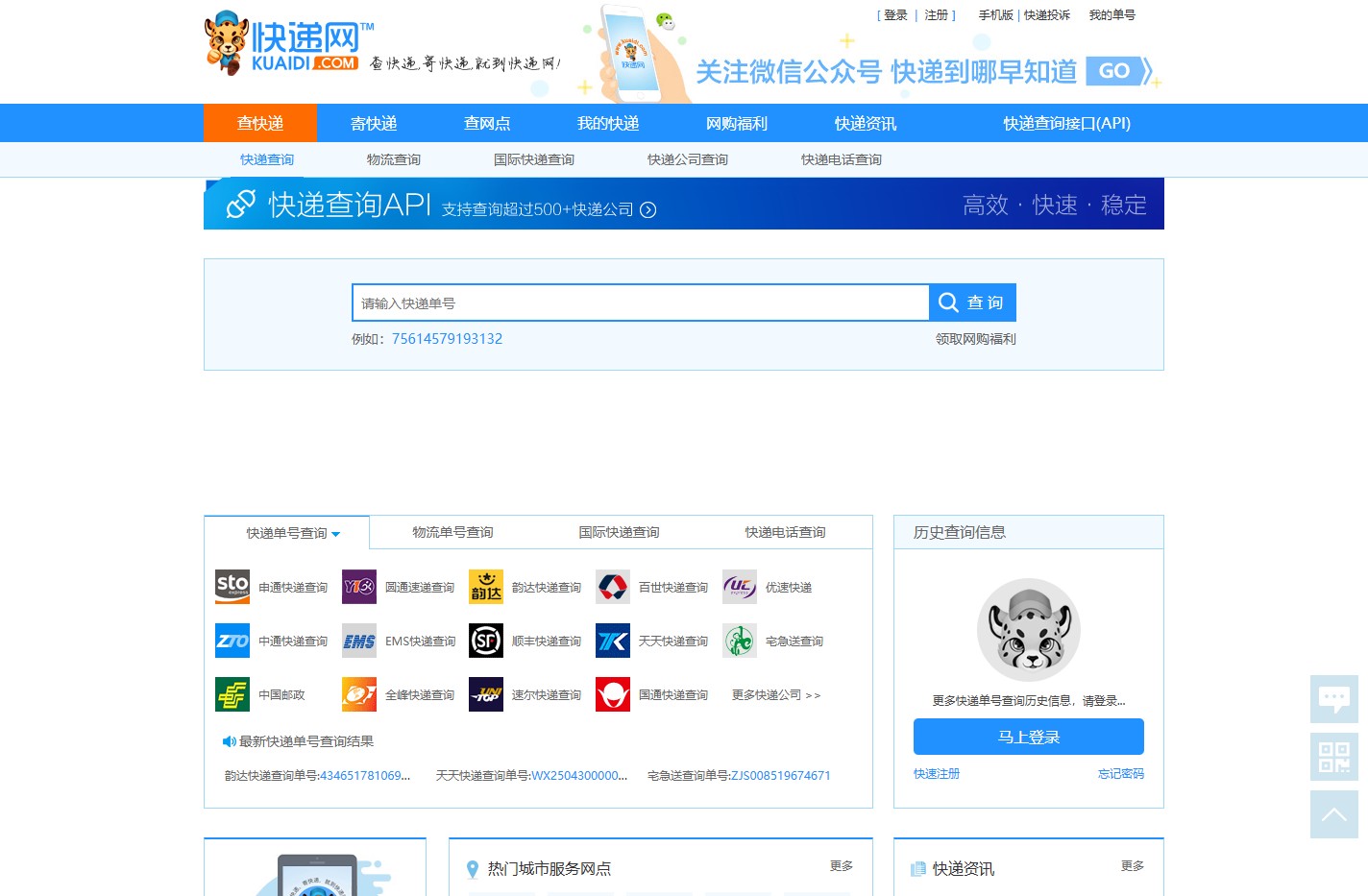1368x896 pixels.
Task: Click the 天天 courier logo
Action: click(x=613, y=641)
